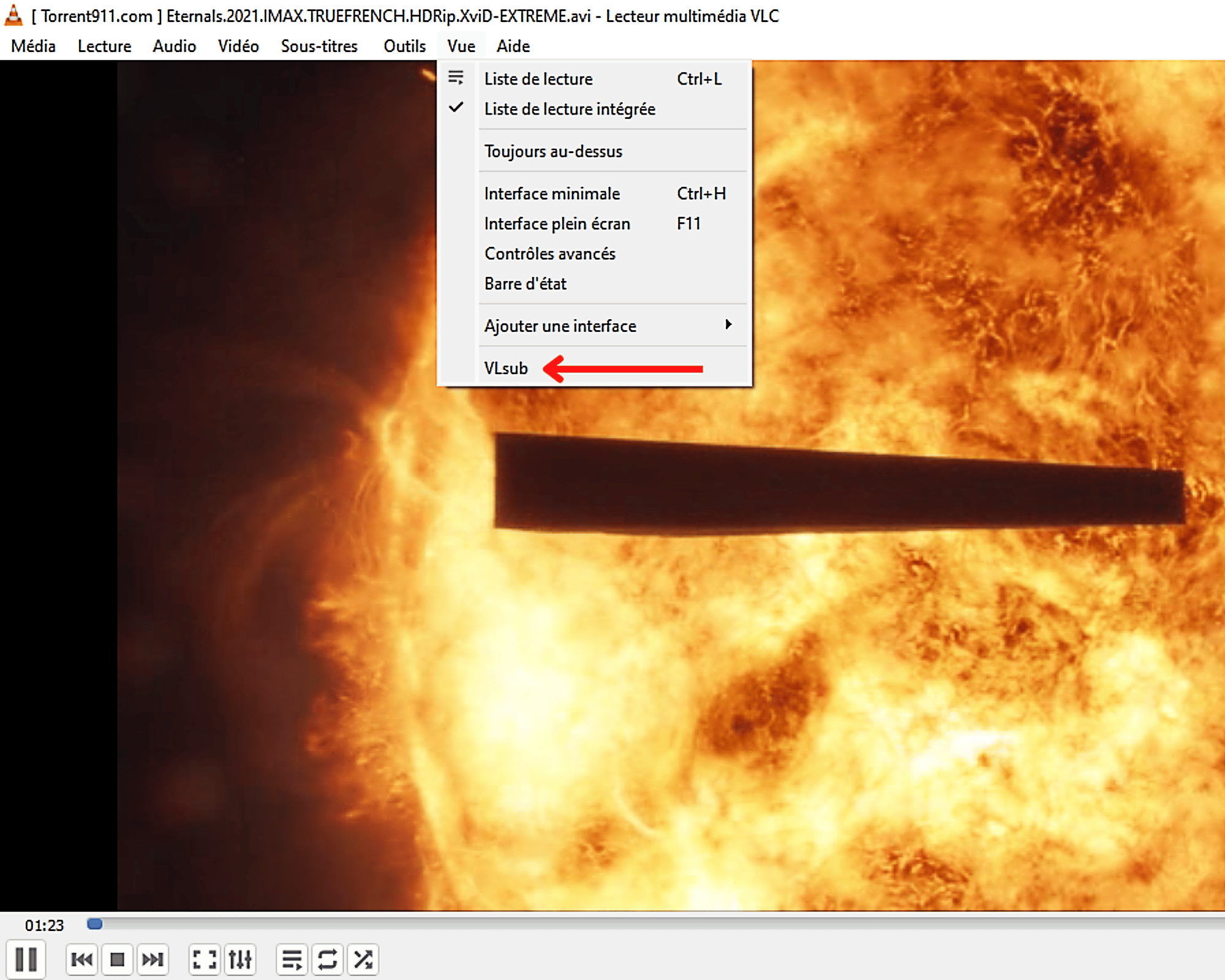This screenshot has height=980, width=1225.
Task: Toggle fullscreen video icon
Action: 204,959
